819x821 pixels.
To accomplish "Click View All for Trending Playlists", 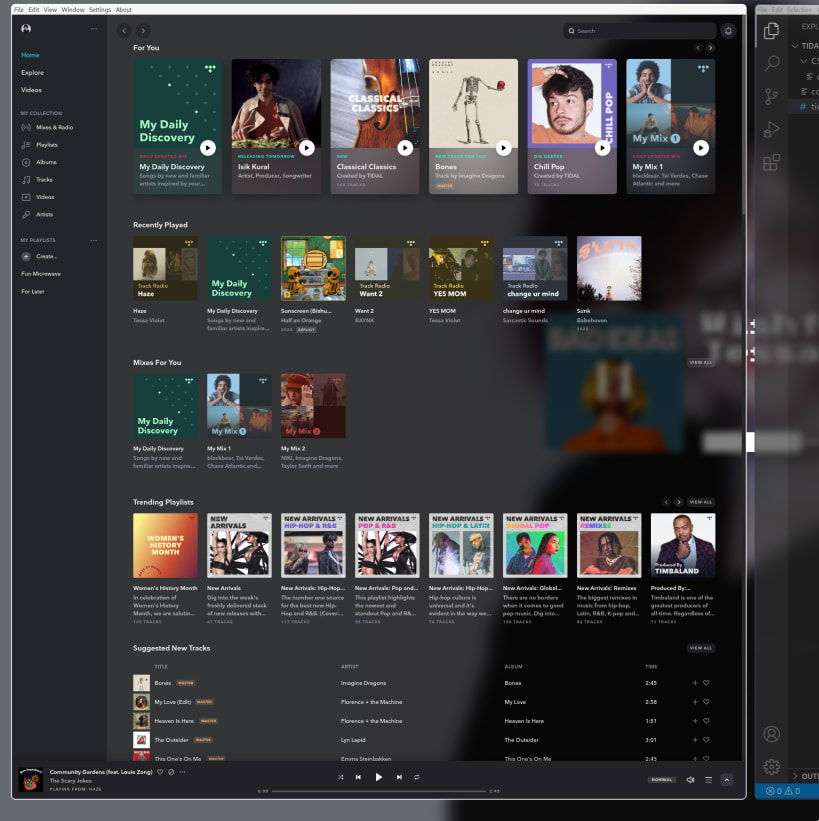I will 701,502.
